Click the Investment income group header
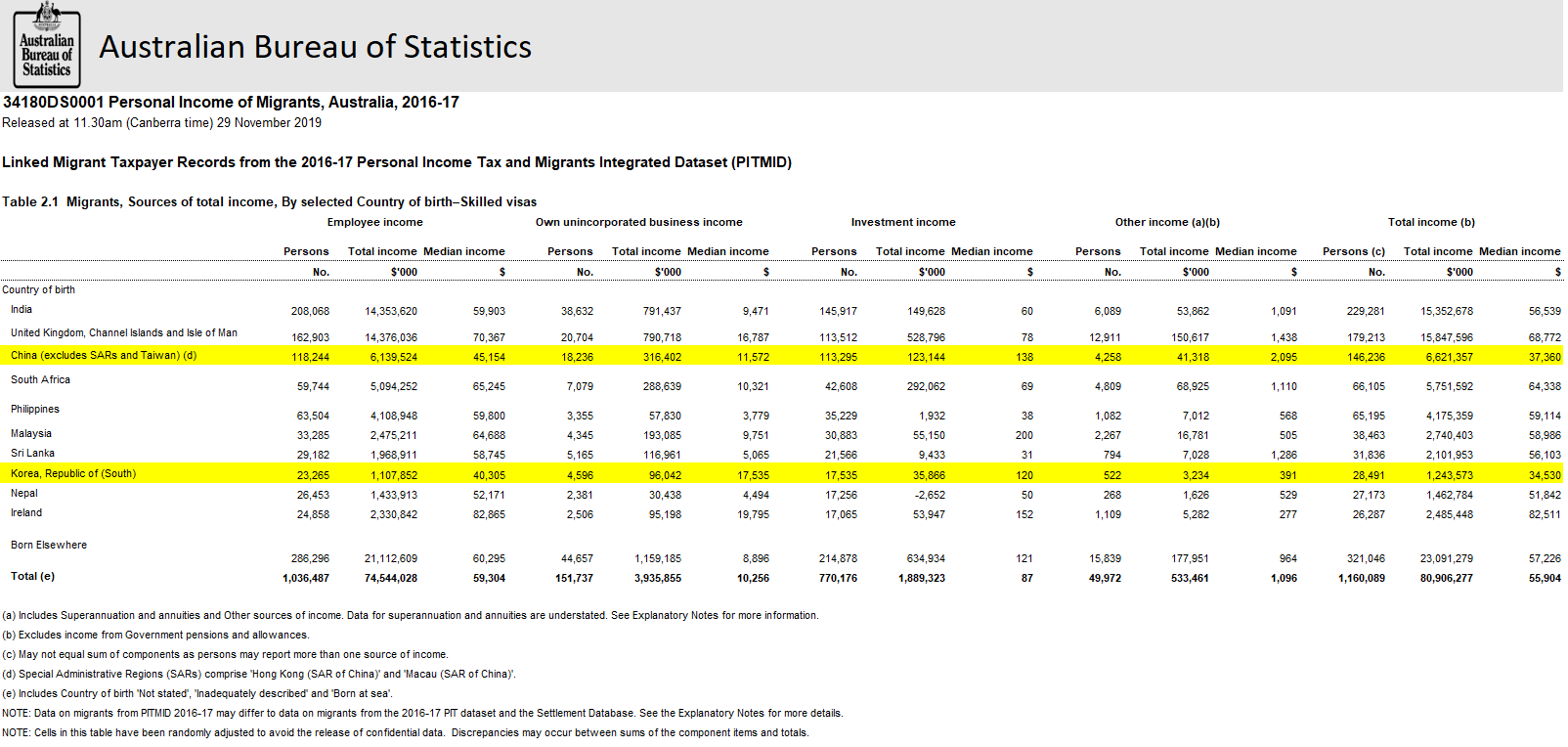 coord(902,223)
